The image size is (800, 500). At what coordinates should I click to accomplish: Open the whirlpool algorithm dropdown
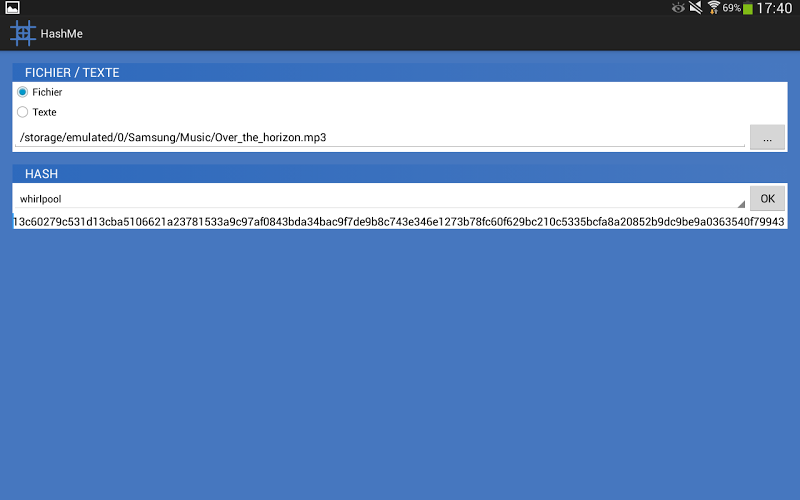click(380, 198)
